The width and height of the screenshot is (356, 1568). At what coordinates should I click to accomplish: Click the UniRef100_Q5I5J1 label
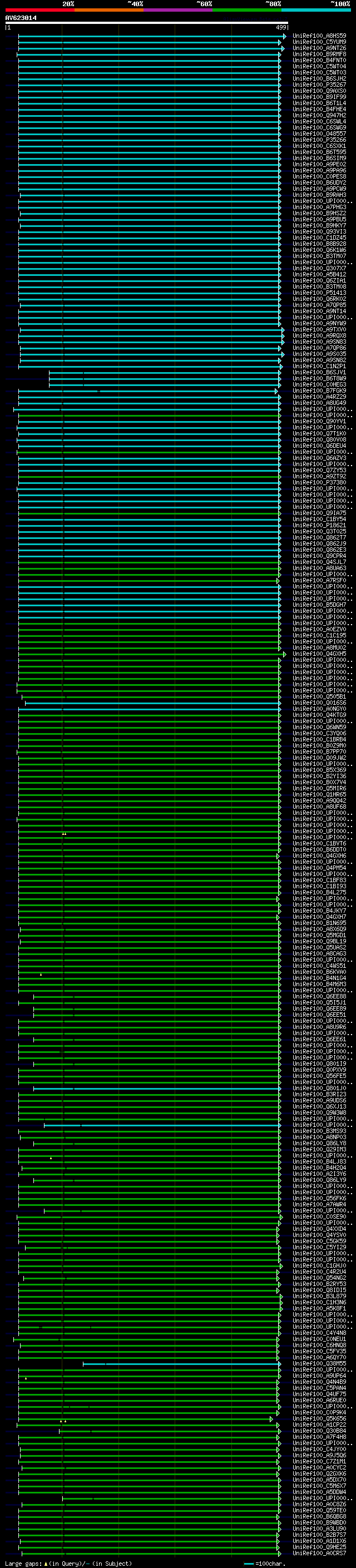pyautogui.click(x=319, y=1002)
